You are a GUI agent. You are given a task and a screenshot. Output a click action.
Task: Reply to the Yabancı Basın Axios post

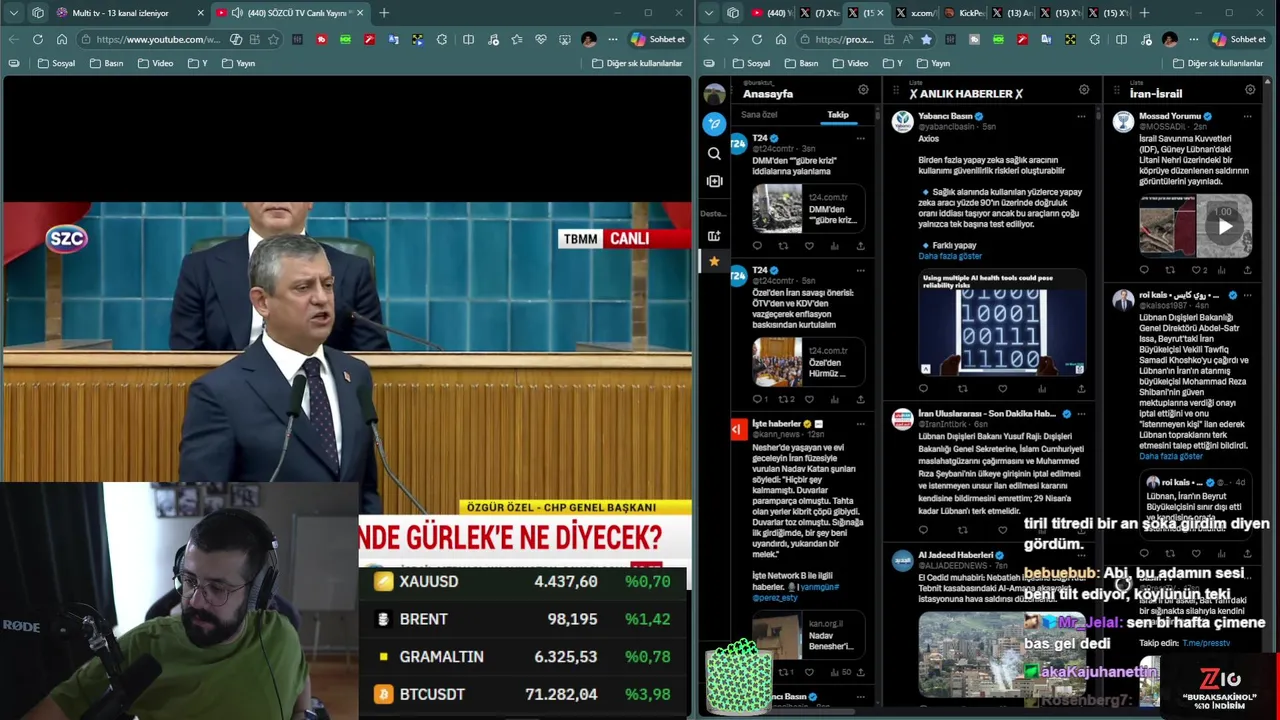pos(923,389)
